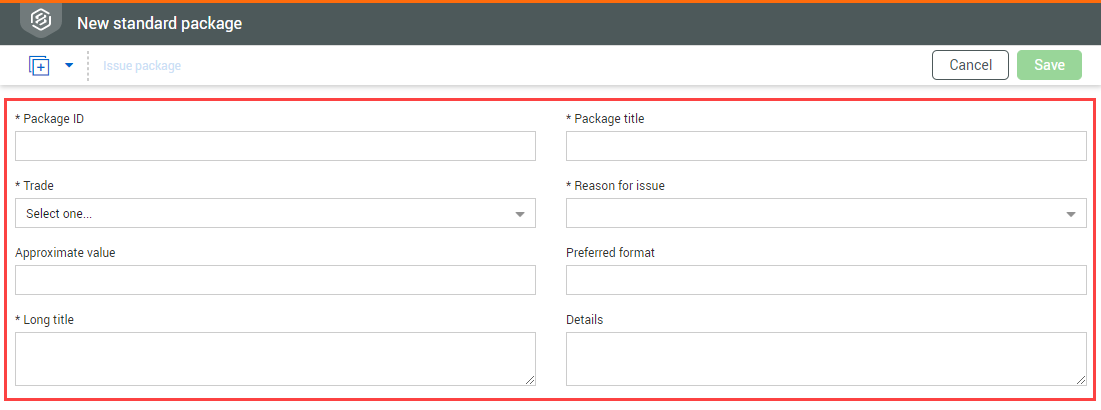
Task: Open the Trade dropdown arrow
Action: [x=520, y=214]
